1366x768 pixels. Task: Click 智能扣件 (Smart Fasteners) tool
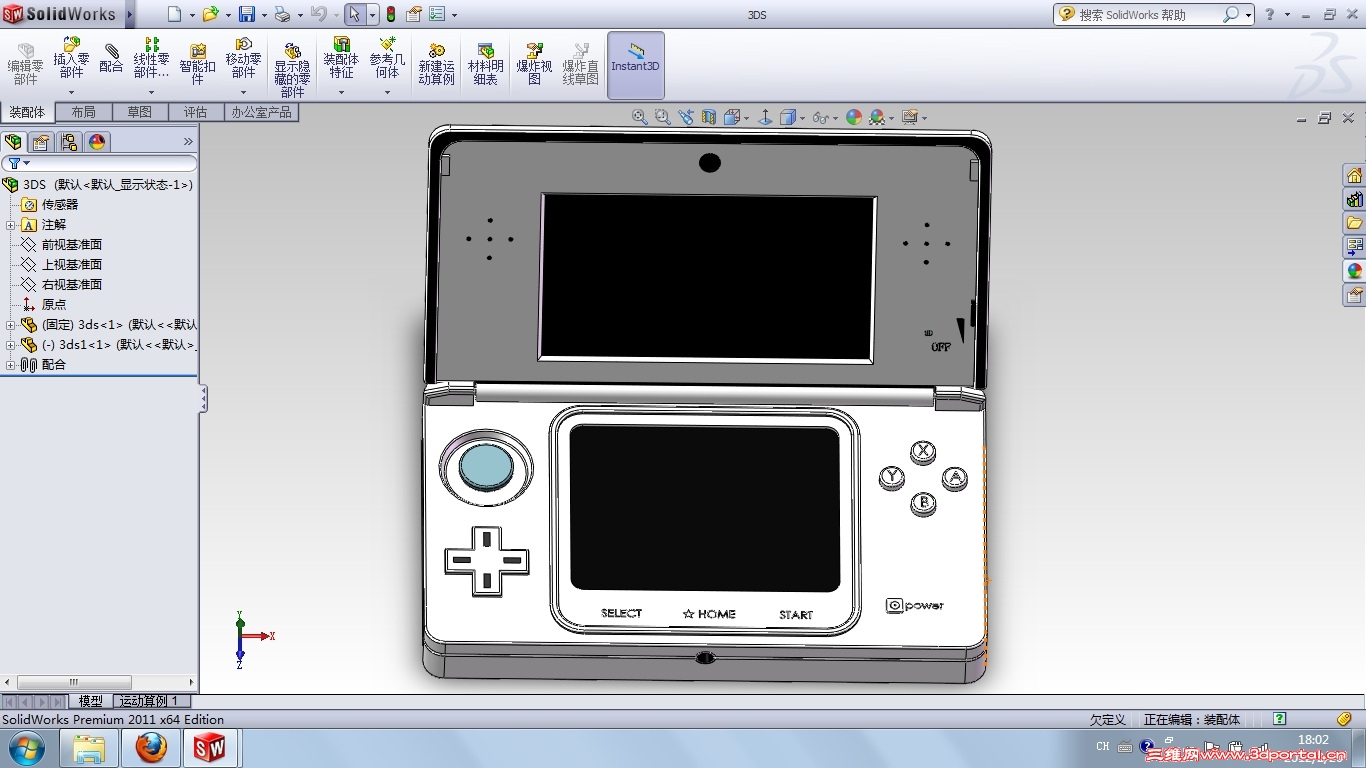(198, 64)
